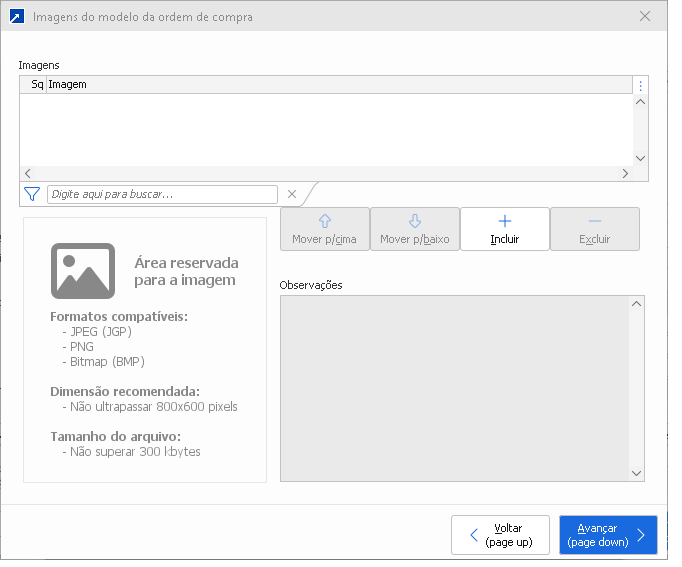Click the app icon in title bar

[16, 16]
